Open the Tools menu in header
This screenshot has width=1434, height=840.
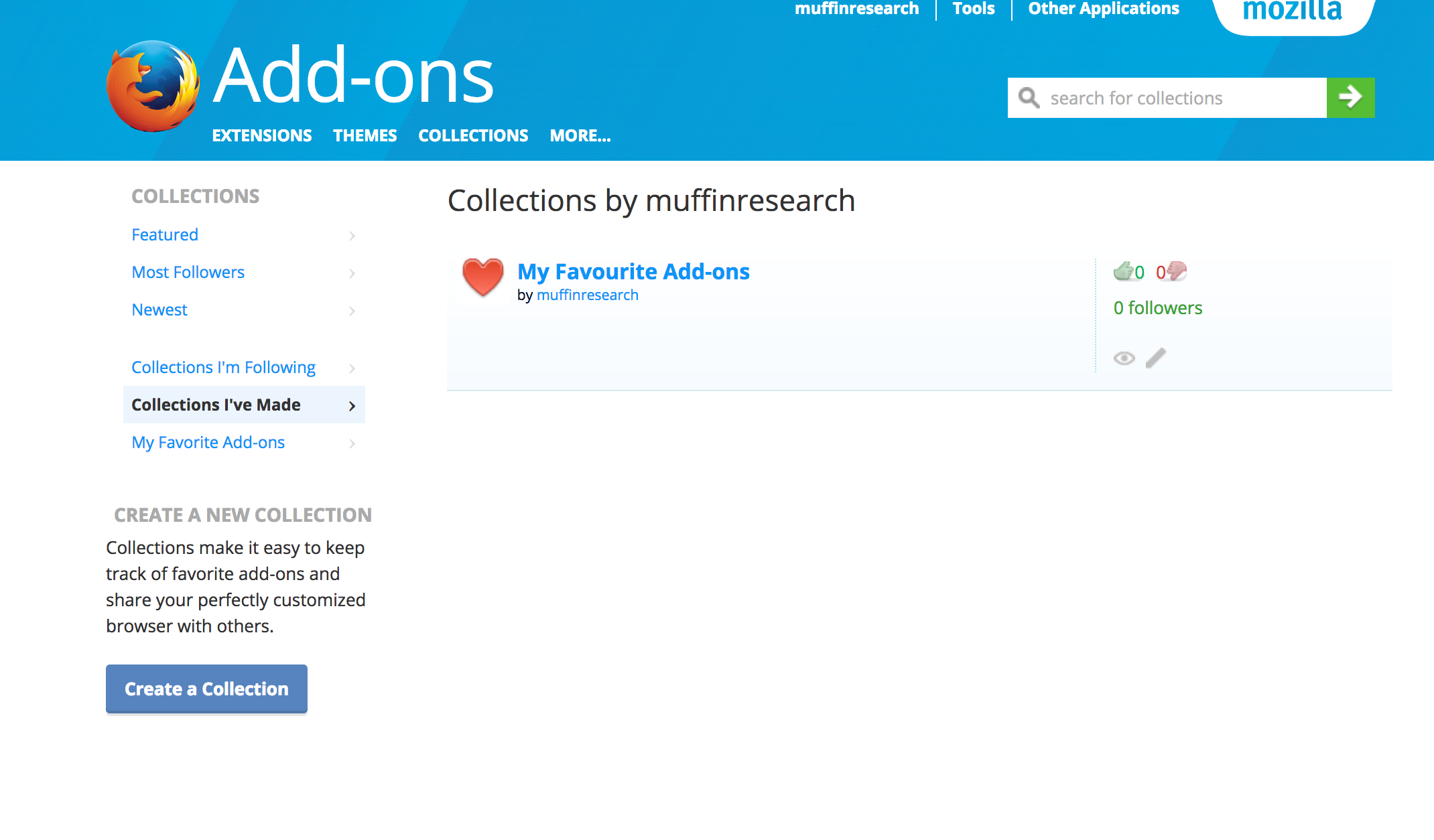coord(974,9)
